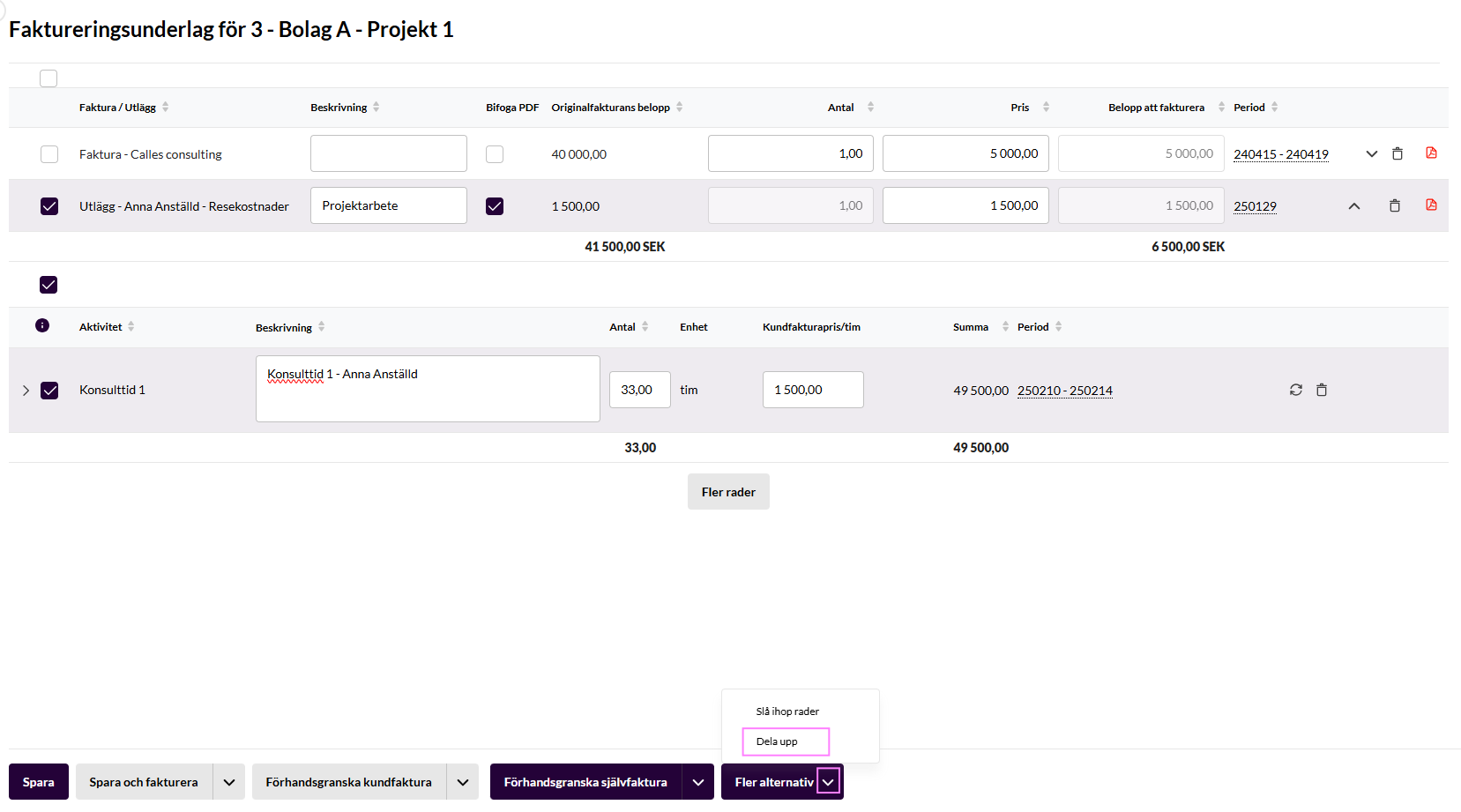Edit Kundfakturapris/tim 1 500,00 field
Viewport: 1461px width, 812px height.
point(813,390)
